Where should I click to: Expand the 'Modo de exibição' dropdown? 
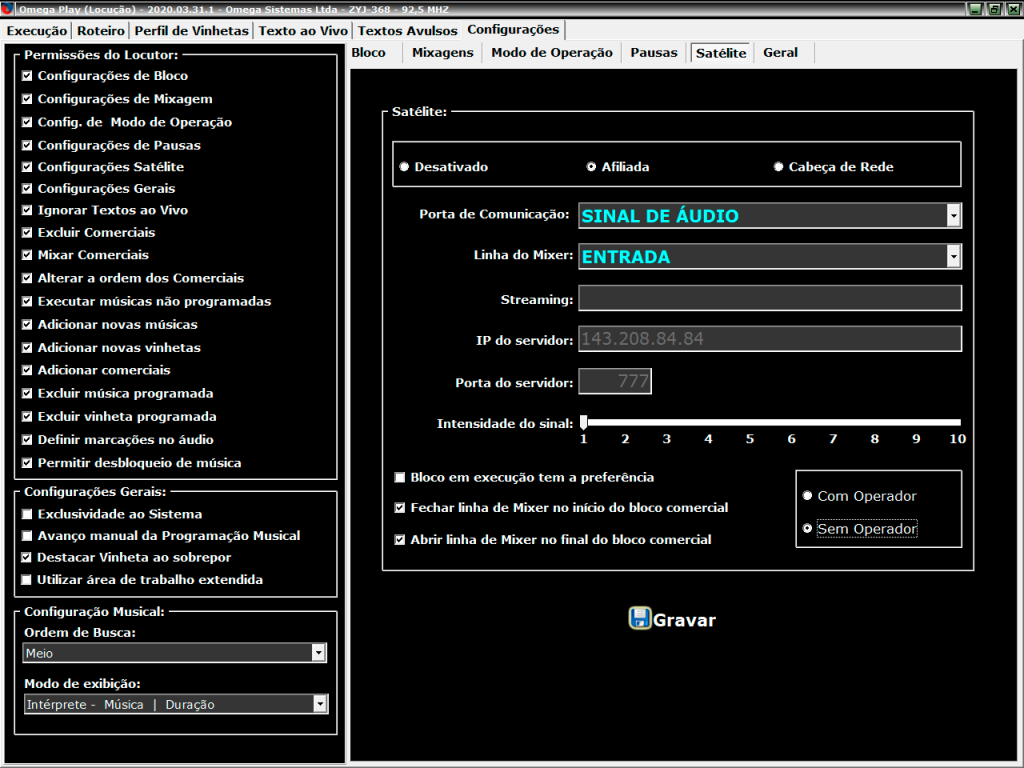click(319, 704)
